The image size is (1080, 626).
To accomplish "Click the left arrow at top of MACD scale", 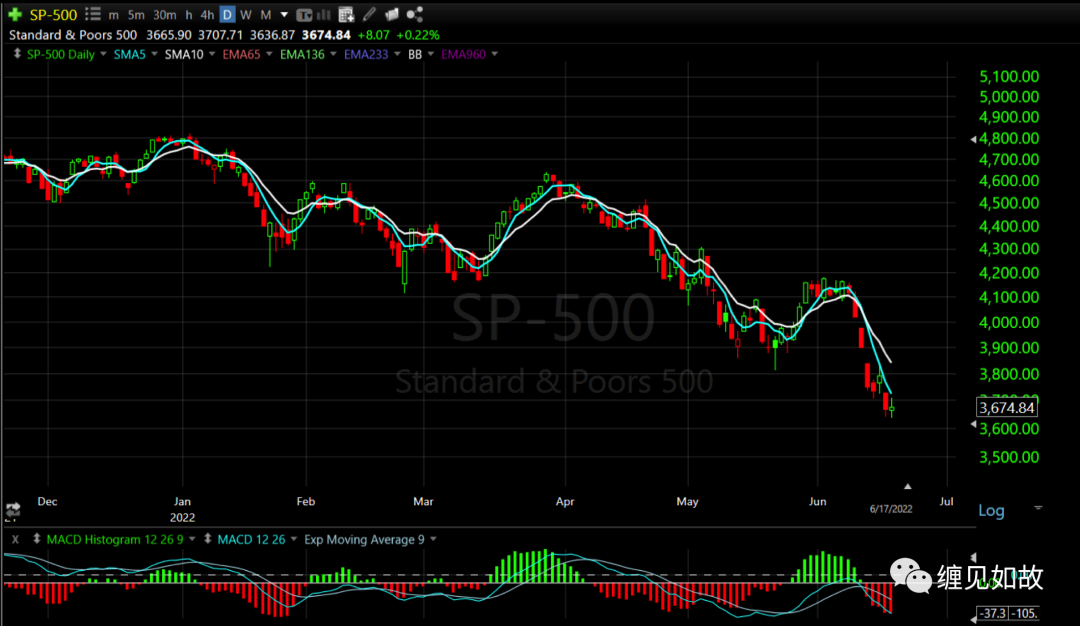I will point(973,557).
